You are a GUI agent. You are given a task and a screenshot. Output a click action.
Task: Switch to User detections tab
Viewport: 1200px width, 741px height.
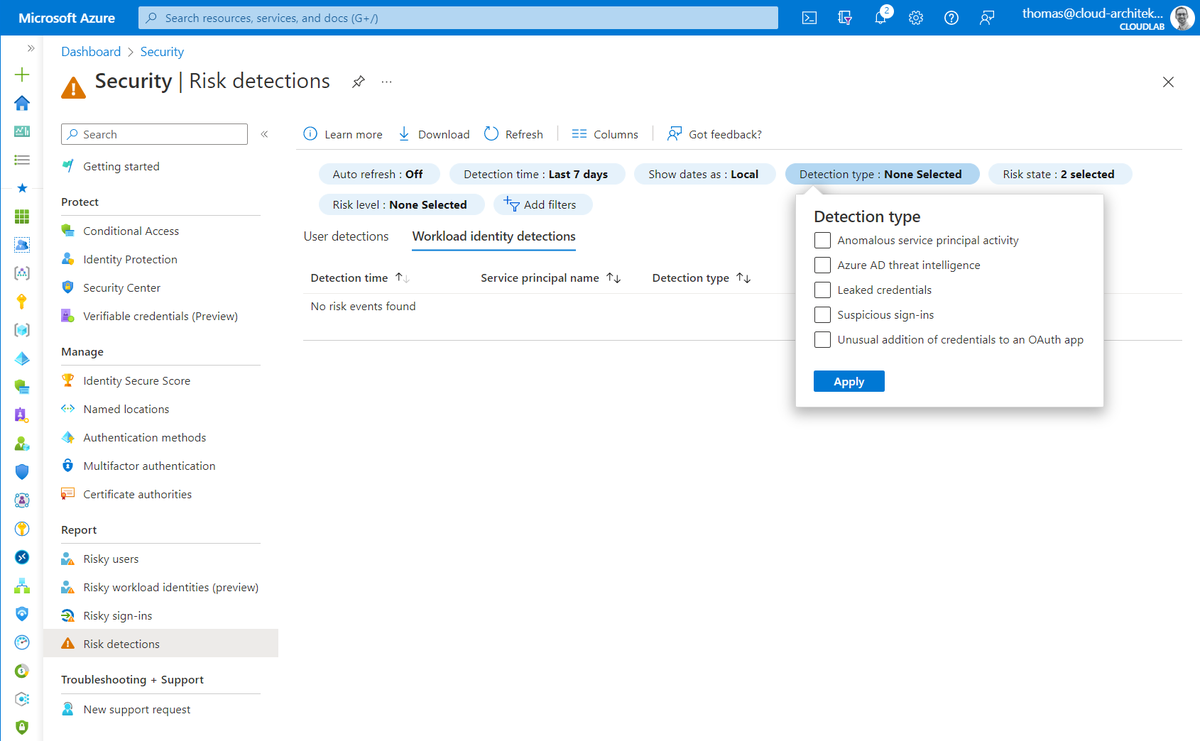[x=346, y=237]
